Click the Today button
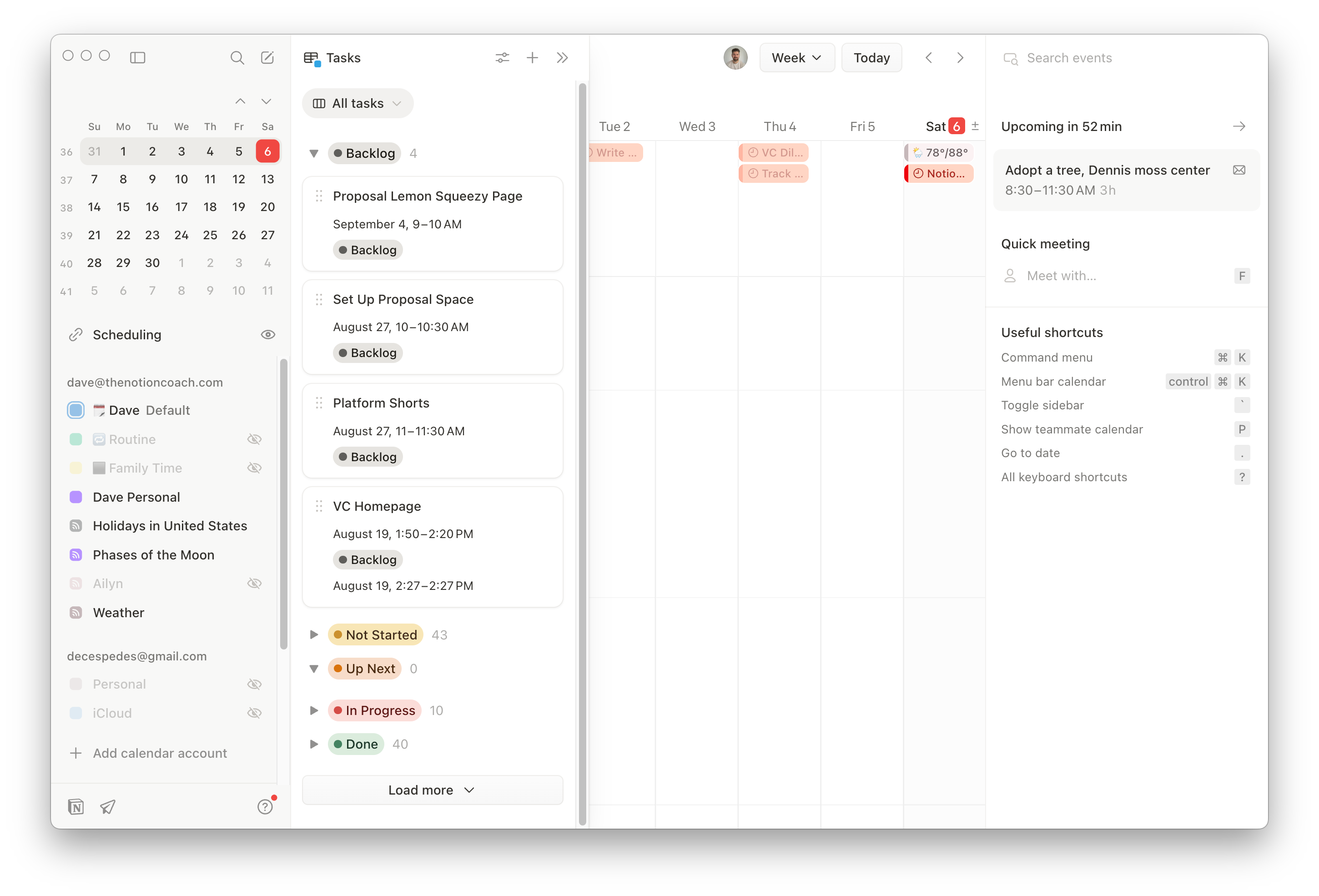 (x=871, y=58)
